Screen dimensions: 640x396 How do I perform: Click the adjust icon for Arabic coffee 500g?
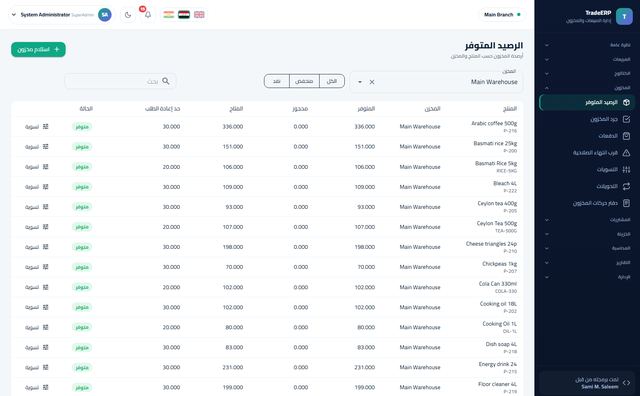[x=45, y=127]
